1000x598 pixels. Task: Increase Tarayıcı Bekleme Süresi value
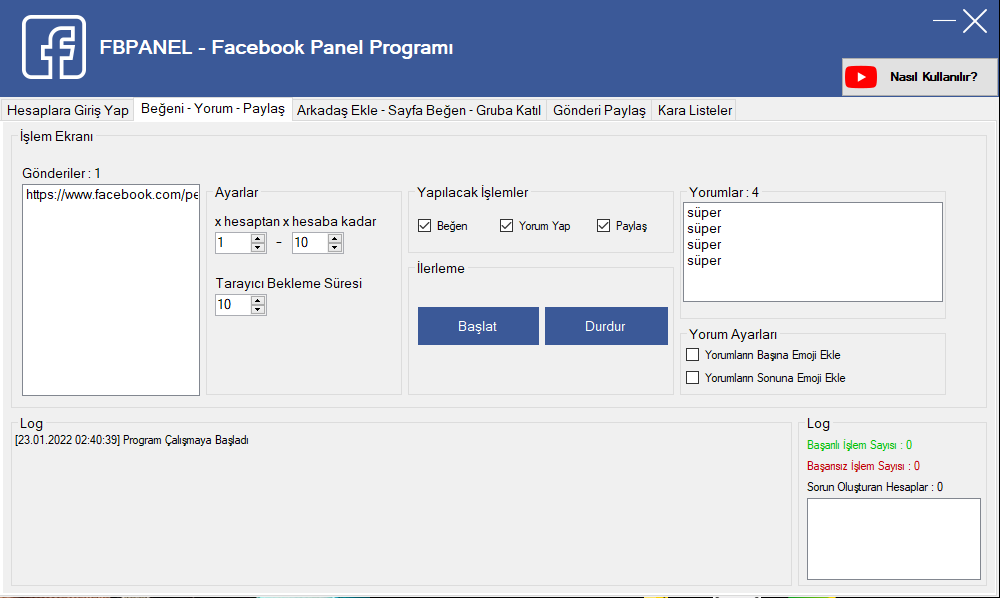(x=258, y=299)
